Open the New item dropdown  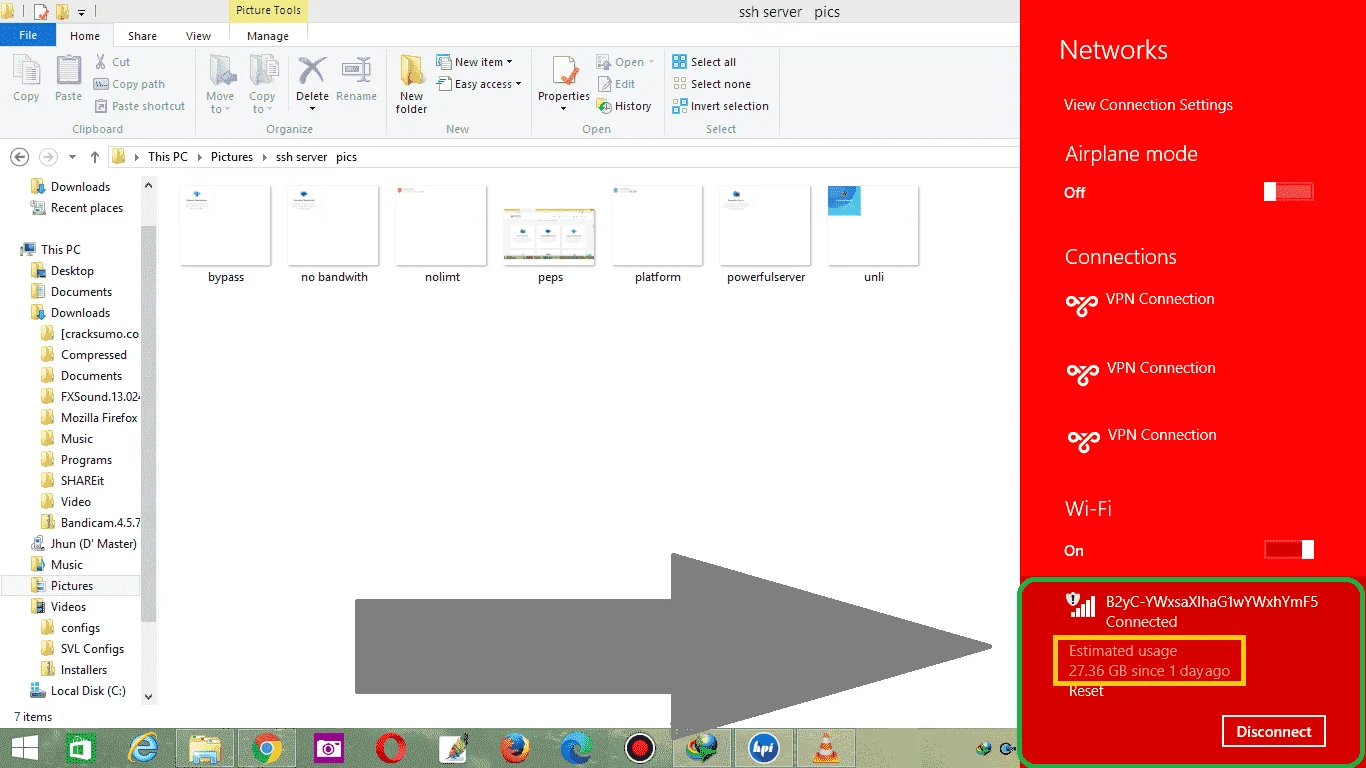click(x=475, y=62)
